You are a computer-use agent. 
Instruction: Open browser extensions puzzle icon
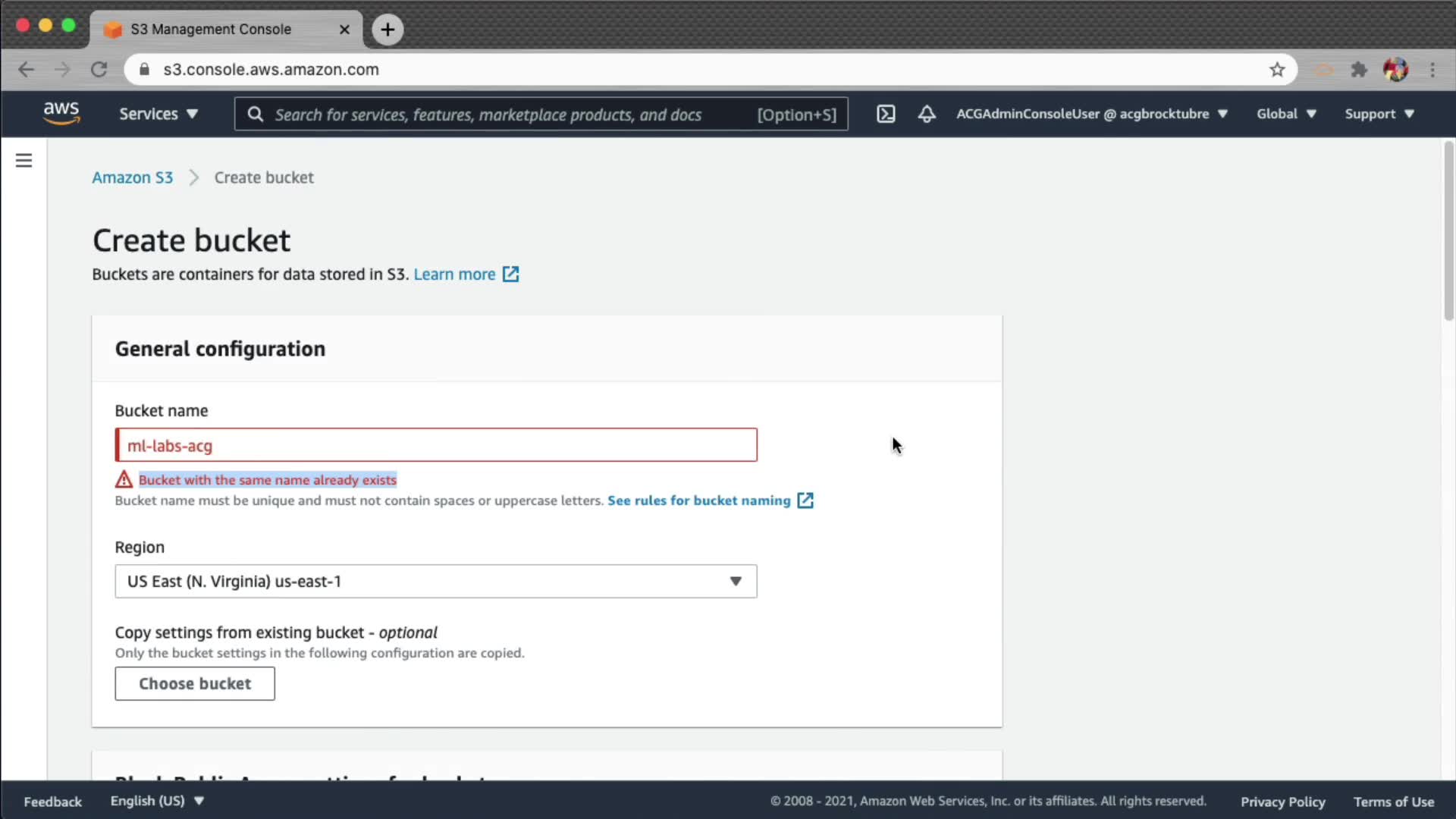(1359, 70)
